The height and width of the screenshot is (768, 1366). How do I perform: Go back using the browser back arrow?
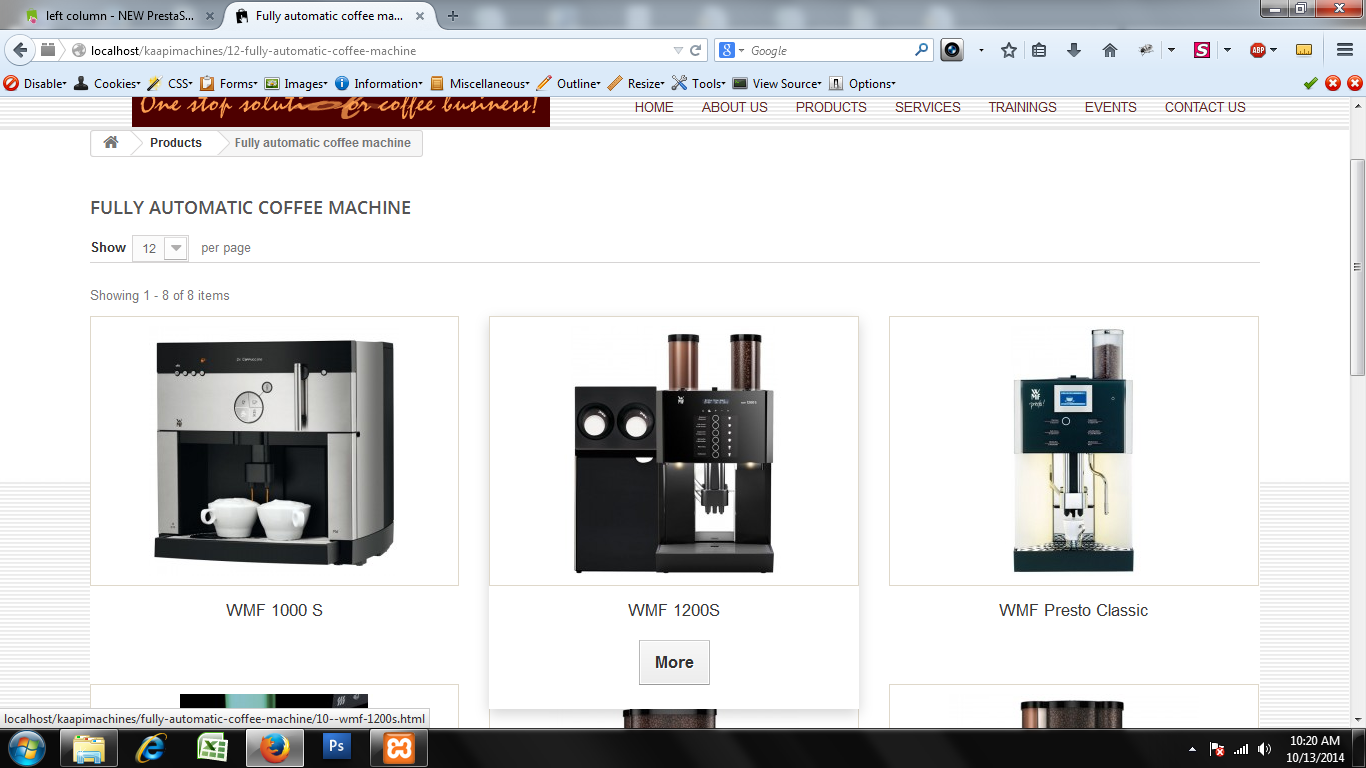(x=20, y=50)
